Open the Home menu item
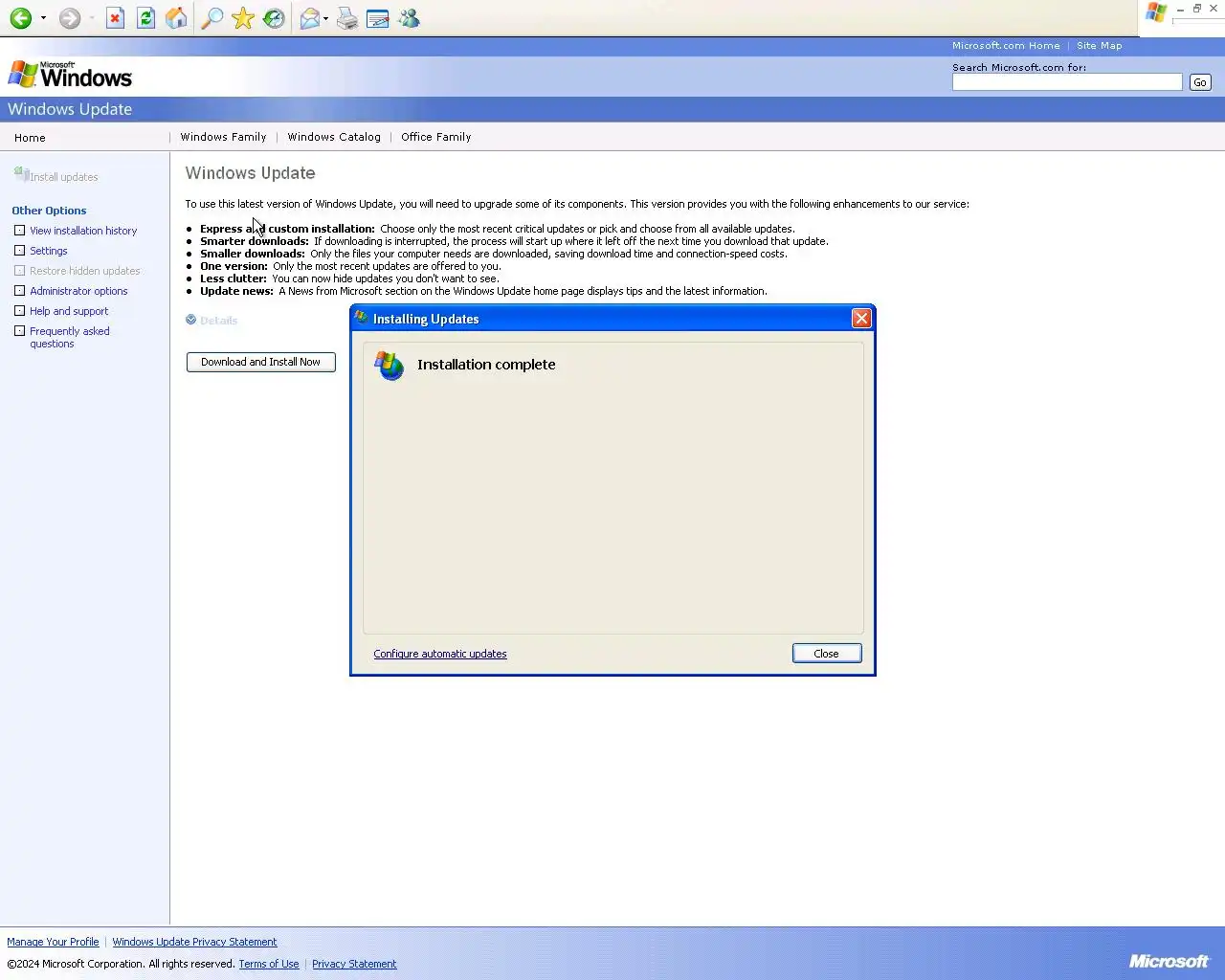This screenshot has height=980, width=1225. 30,138
